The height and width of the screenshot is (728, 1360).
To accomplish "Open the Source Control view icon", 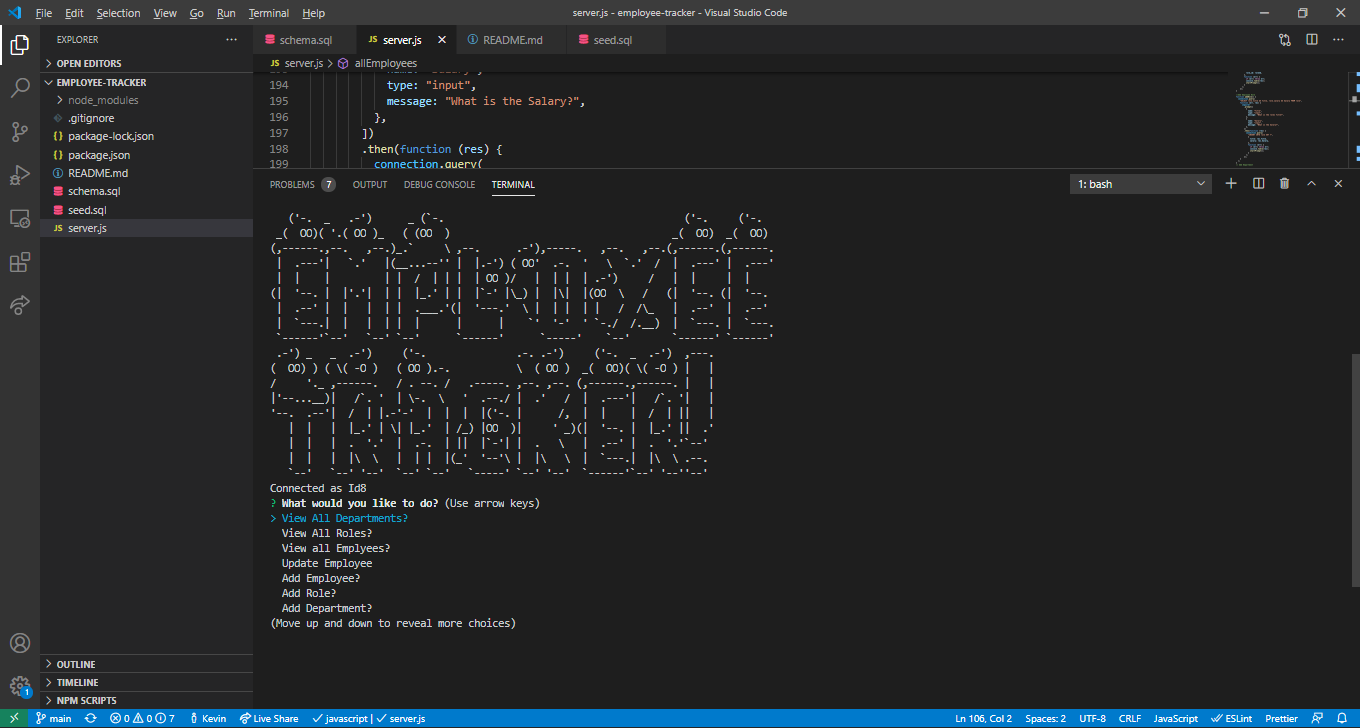I will (x=19, y=131).
